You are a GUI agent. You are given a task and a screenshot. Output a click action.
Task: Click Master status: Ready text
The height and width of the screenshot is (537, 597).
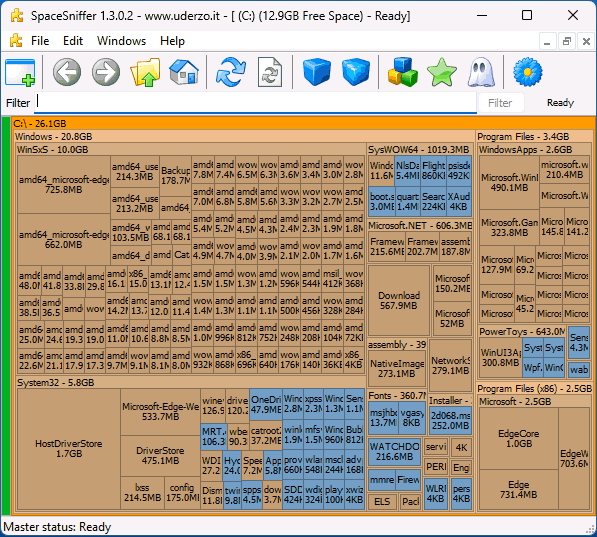(57, 527)
